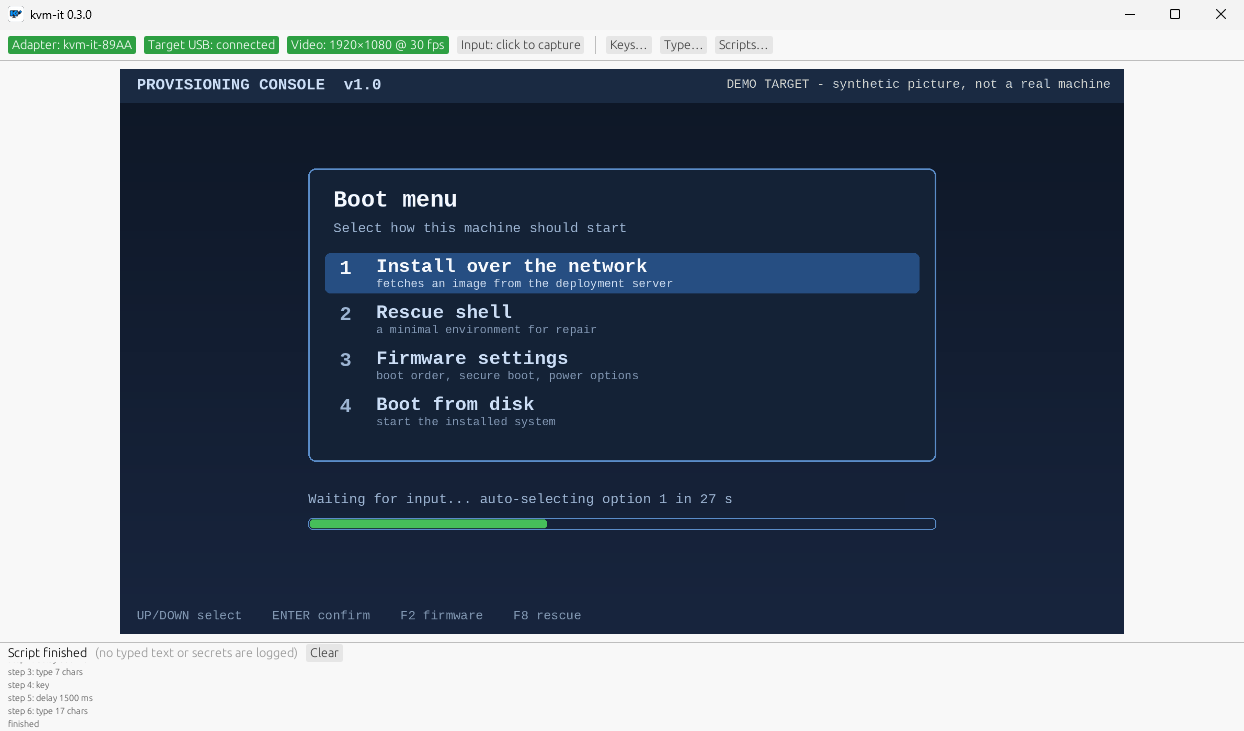Image resolution: width=1244 pixels, height=731 pixels.
Task: Minimize the kvm-it window
Action: (1129, 14)
